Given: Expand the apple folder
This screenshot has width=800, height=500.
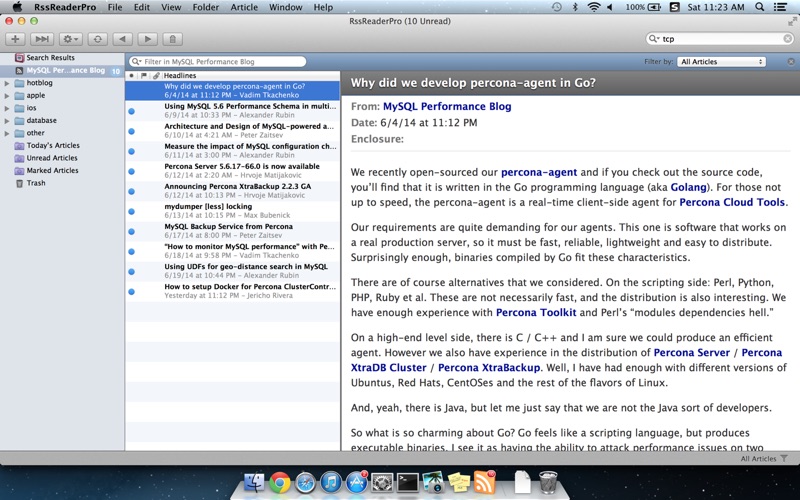Looking at the screenshot, I should click(7, 95).
